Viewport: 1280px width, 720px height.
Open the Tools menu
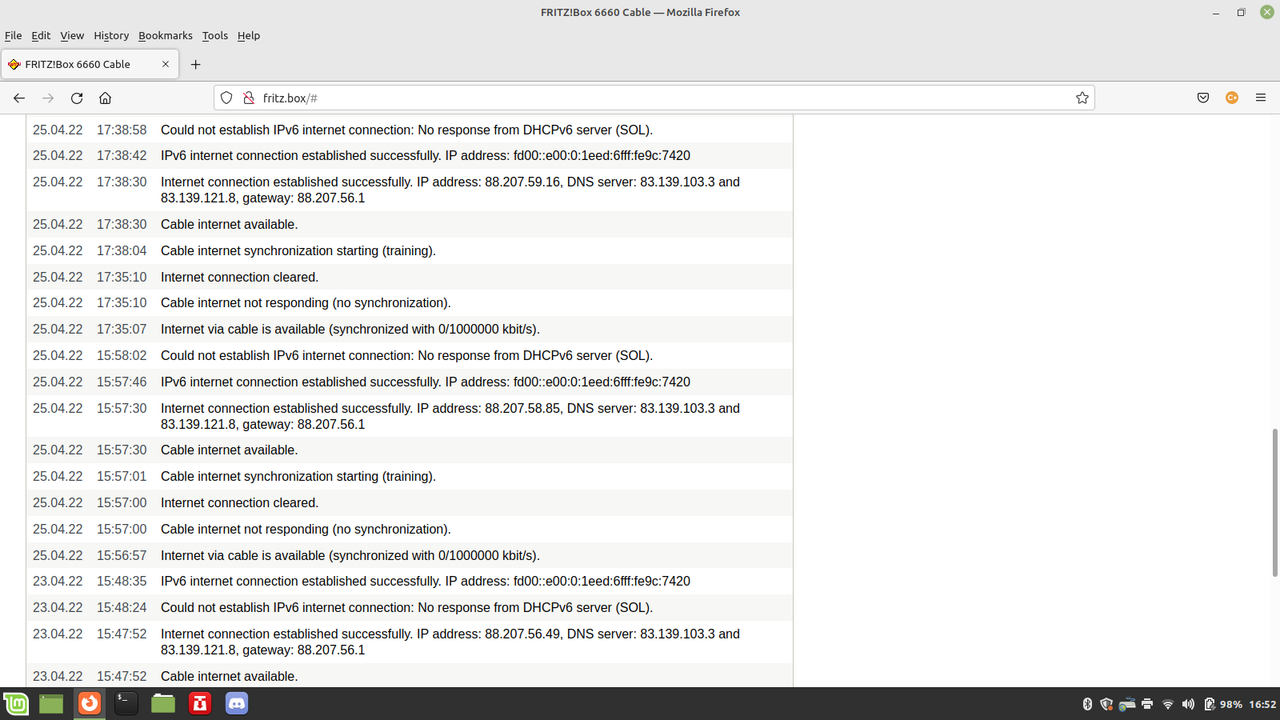coord(215,35)
